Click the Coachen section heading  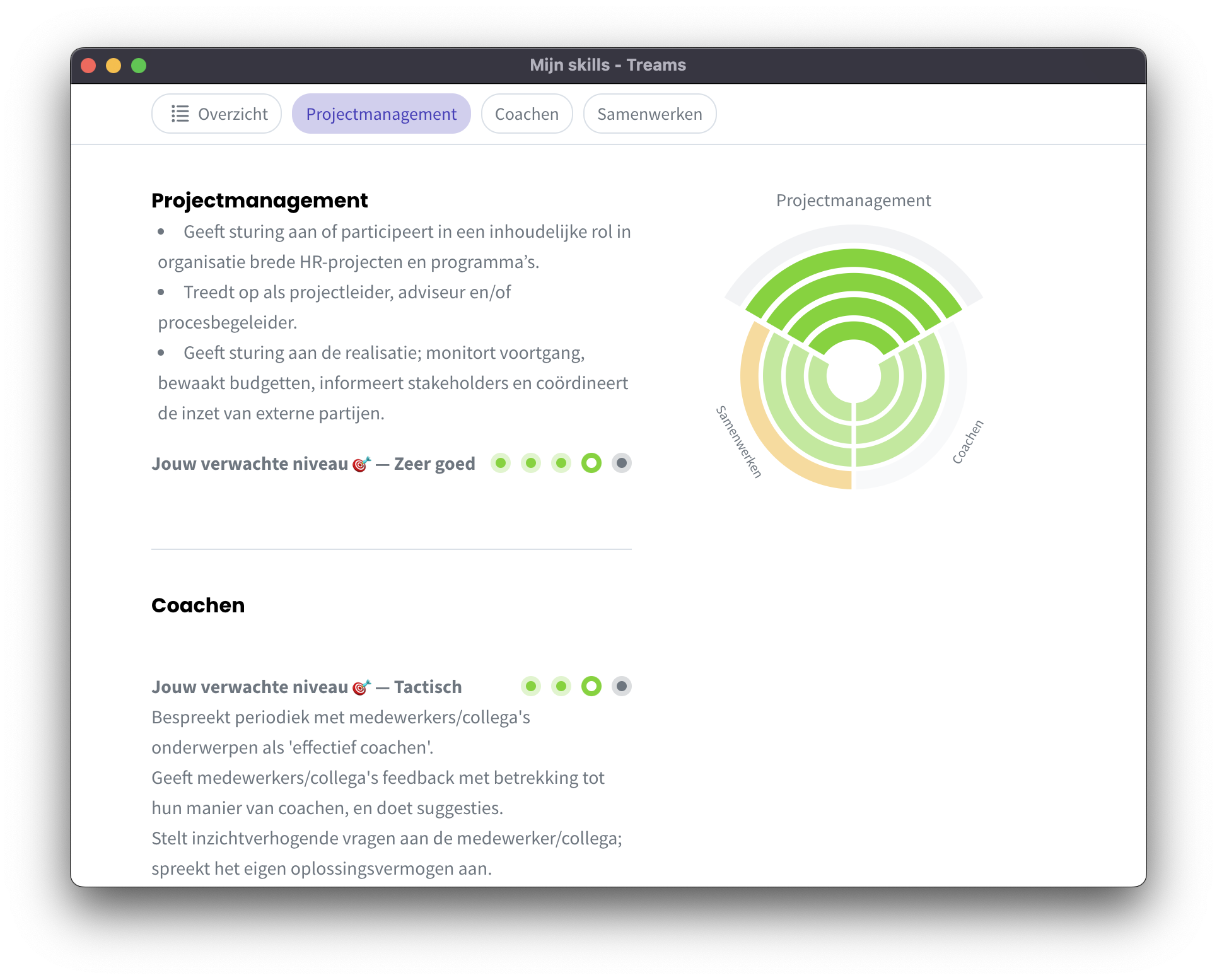pos(198,605)
